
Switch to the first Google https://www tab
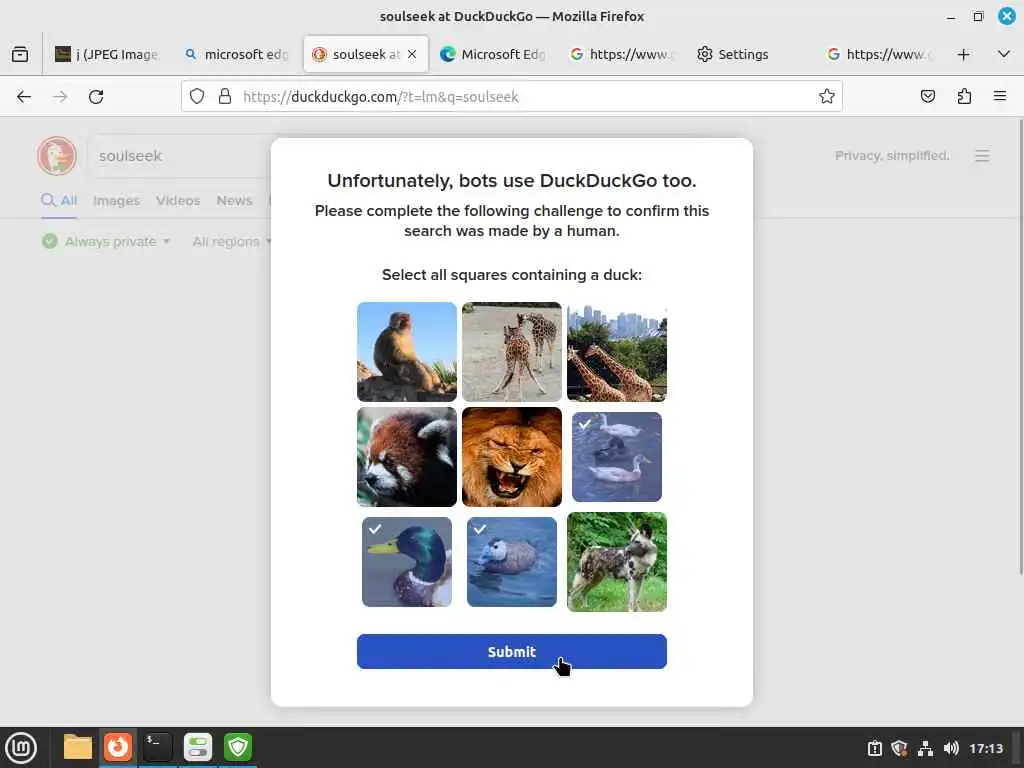coord(622,54)
